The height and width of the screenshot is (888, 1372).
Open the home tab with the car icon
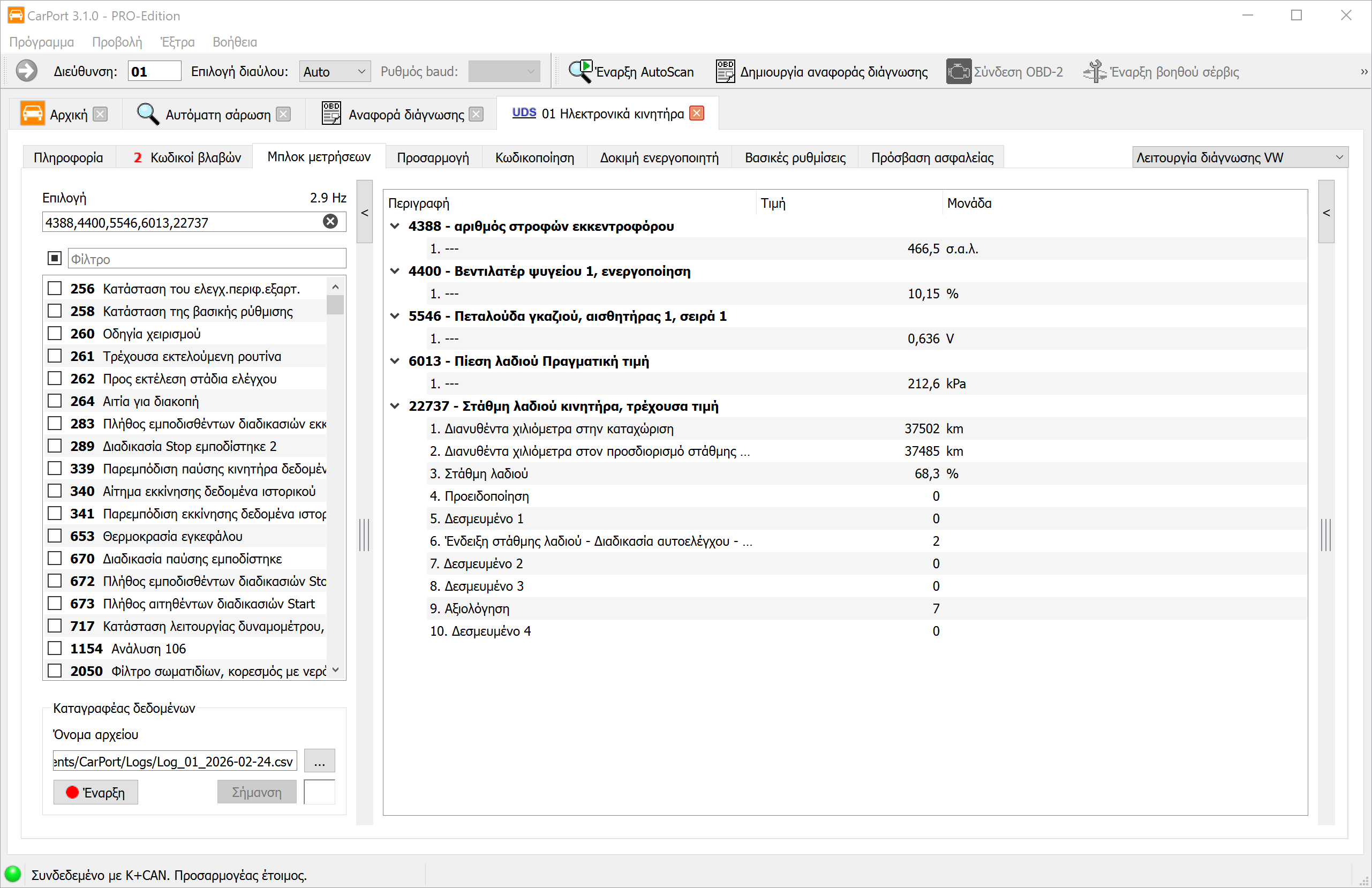pyautogui.click(x=32, y=114)
